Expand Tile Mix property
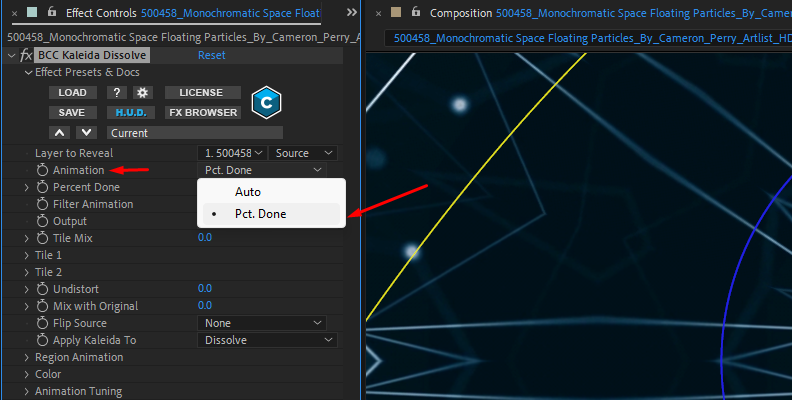 coord(27,238)
